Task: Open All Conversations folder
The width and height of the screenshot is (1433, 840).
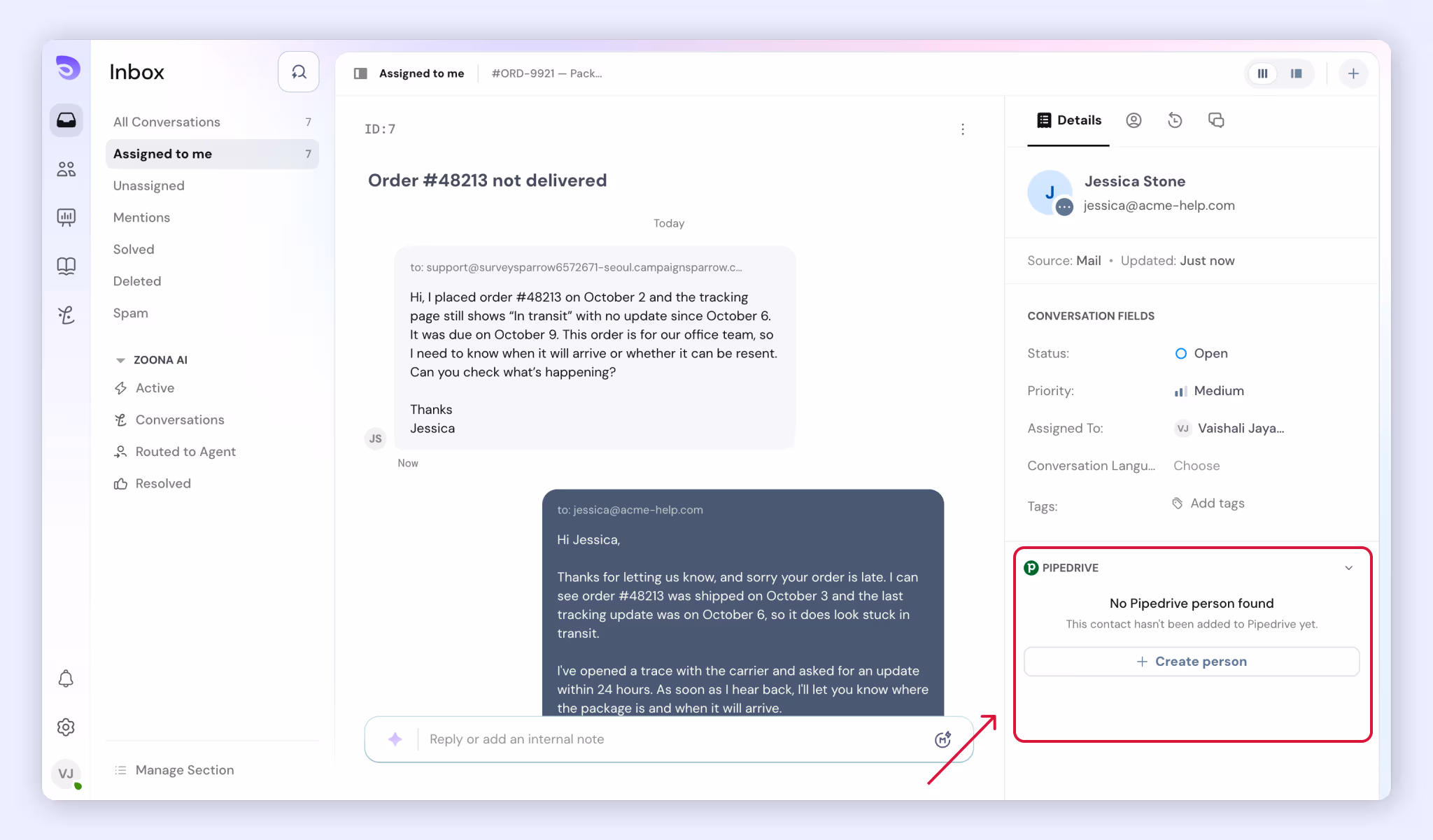Action: [212, 122]
